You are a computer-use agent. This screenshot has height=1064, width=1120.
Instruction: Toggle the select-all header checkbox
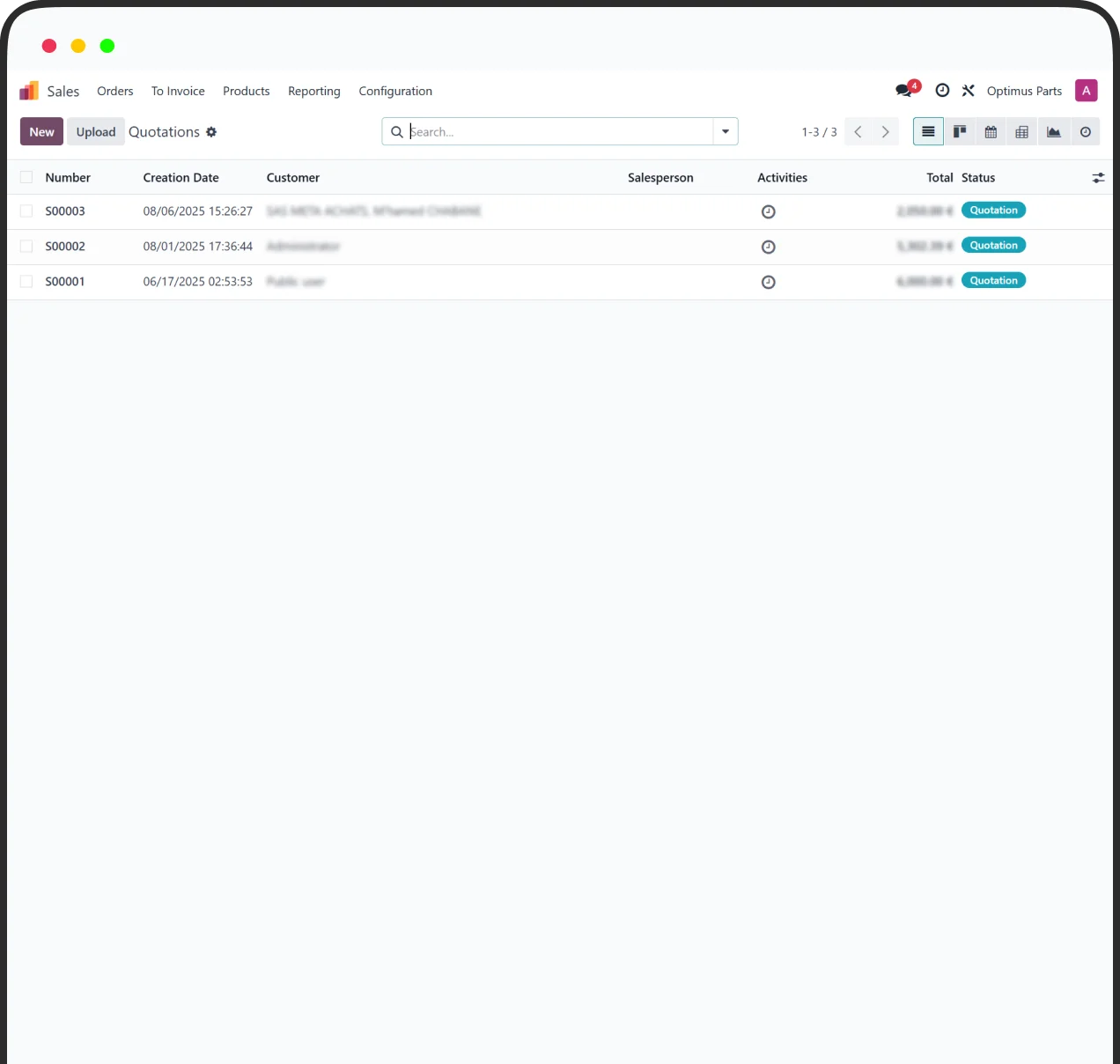coord(26,177)
